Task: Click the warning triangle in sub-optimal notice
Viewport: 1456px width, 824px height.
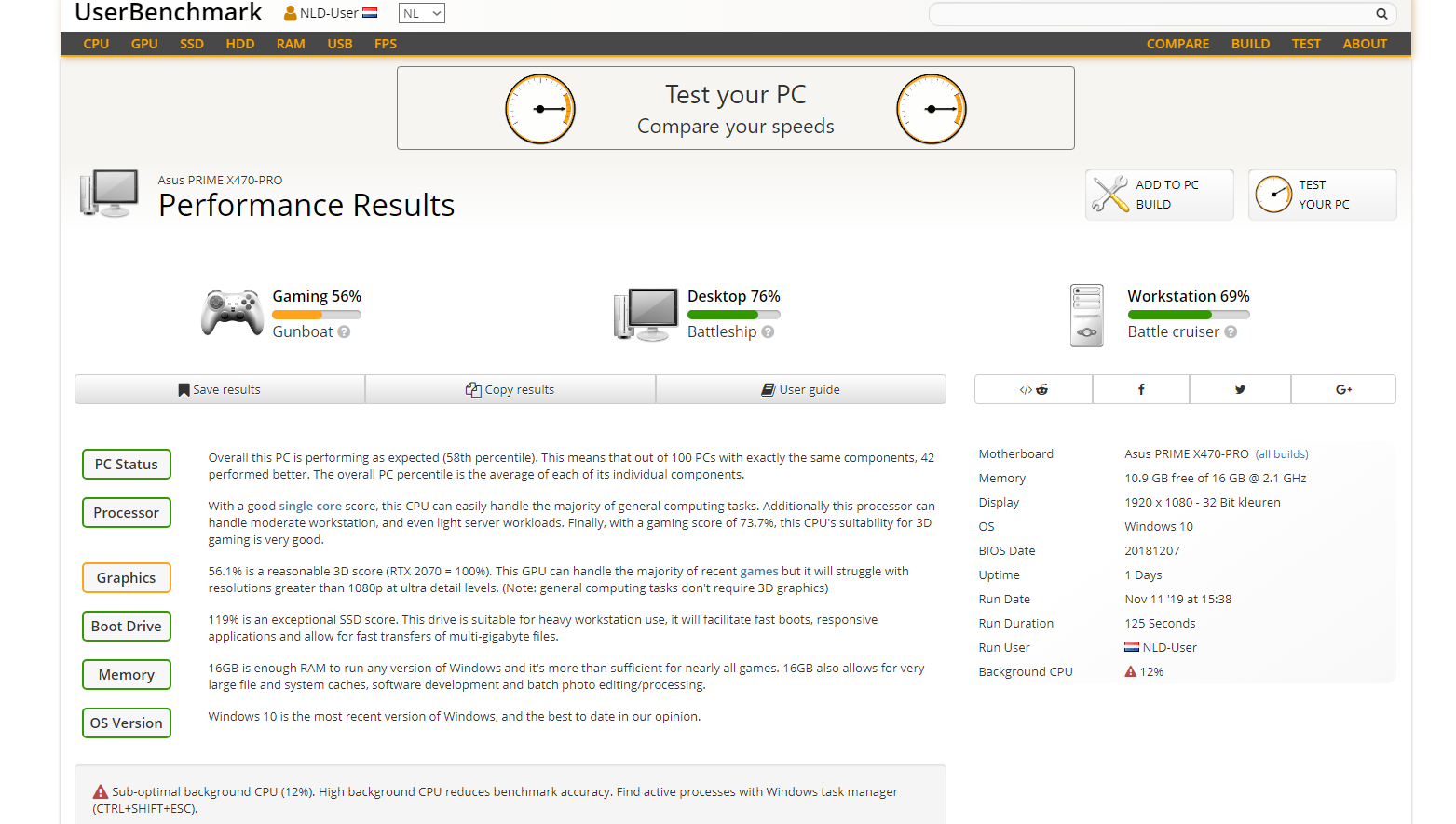Action: click(x=101, y=792)
